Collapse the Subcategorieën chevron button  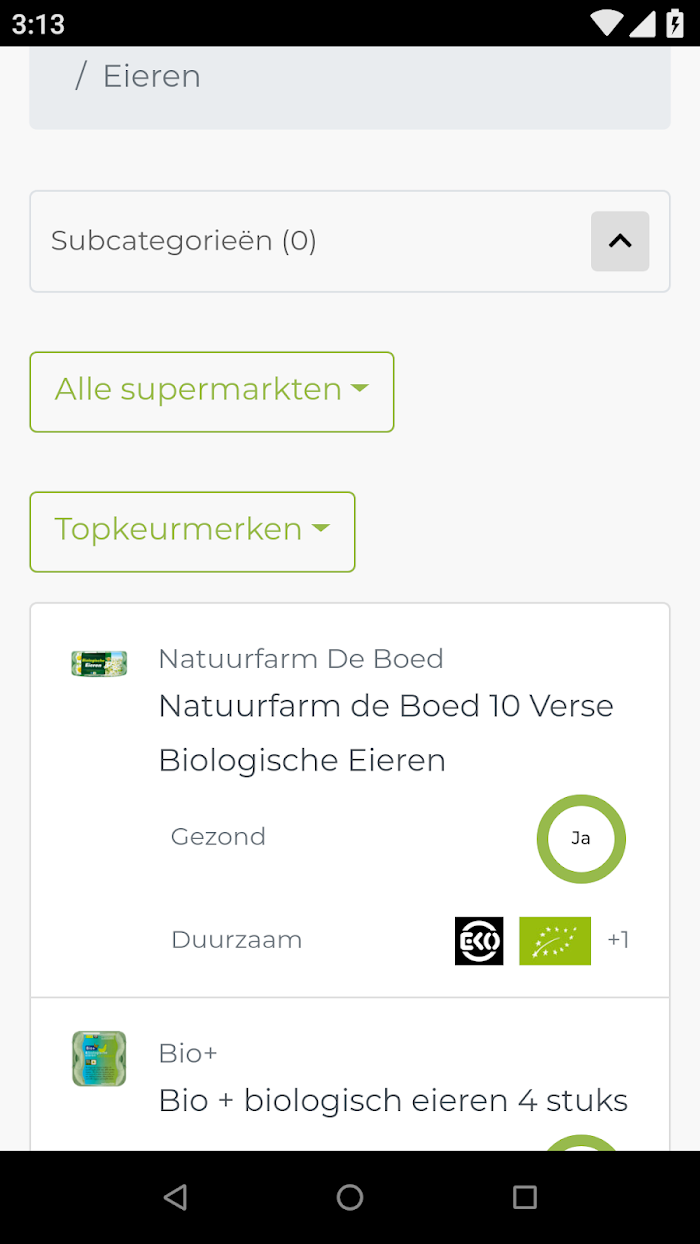(620, 241)
